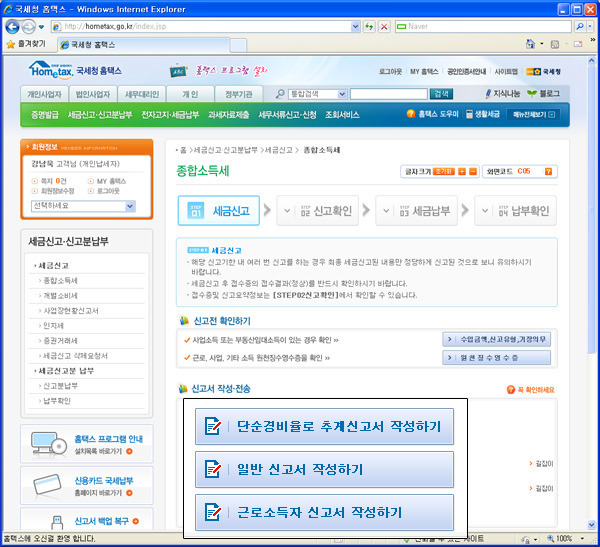Open recent pages dropdown arrow
The image size is (600, 547).
41,27
